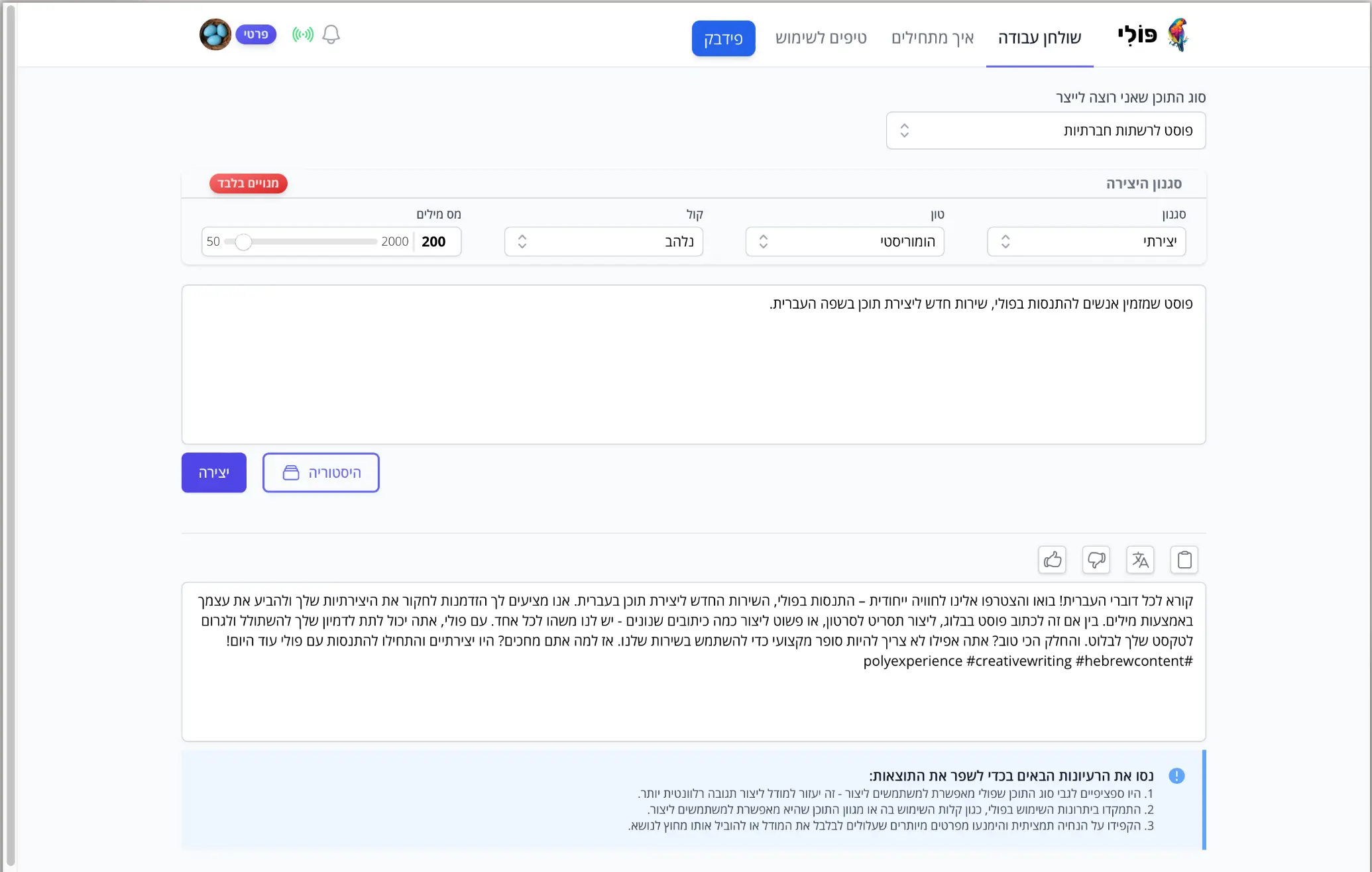Click the green broadcast signal icon
Viewport: 1372px width, 872px height.
(303, 34)
